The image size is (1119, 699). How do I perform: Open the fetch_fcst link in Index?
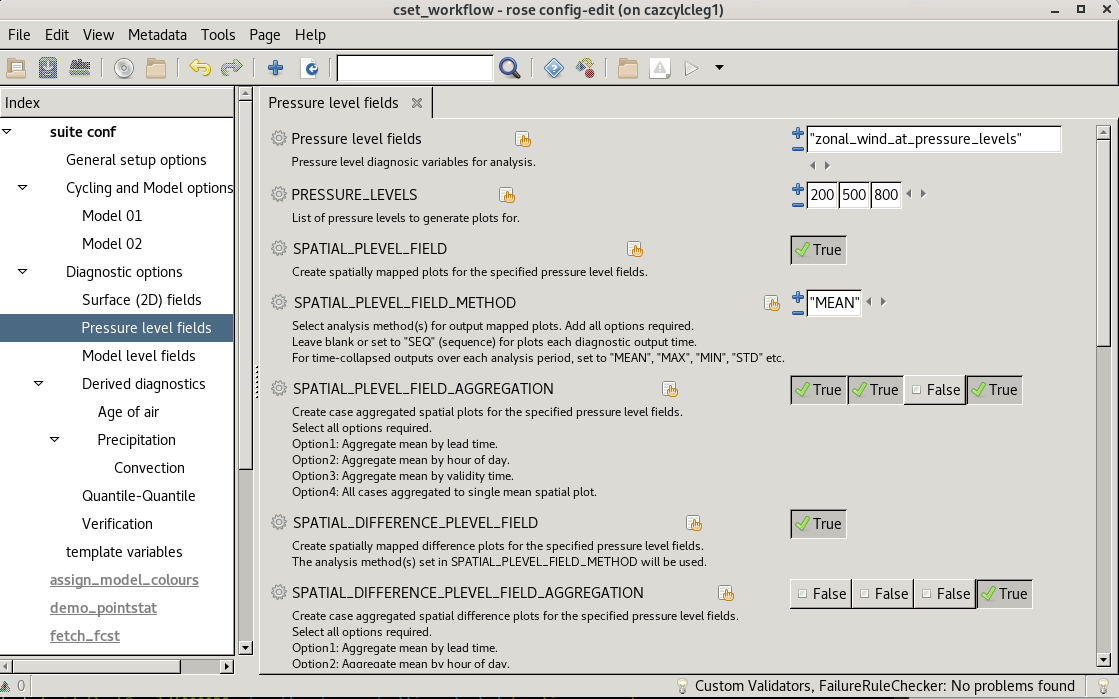[x=85, y=635]
